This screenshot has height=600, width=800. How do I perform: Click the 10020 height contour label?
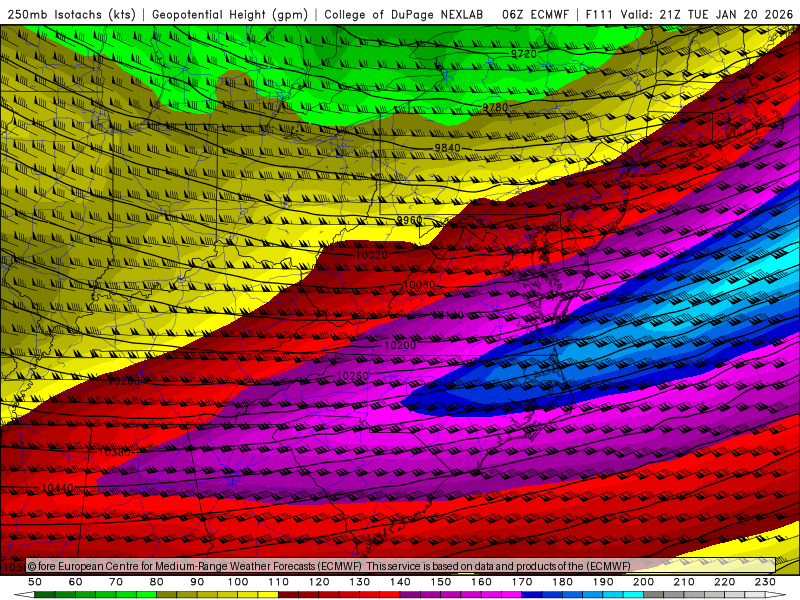pyautogui.click(x=371, y=254)
